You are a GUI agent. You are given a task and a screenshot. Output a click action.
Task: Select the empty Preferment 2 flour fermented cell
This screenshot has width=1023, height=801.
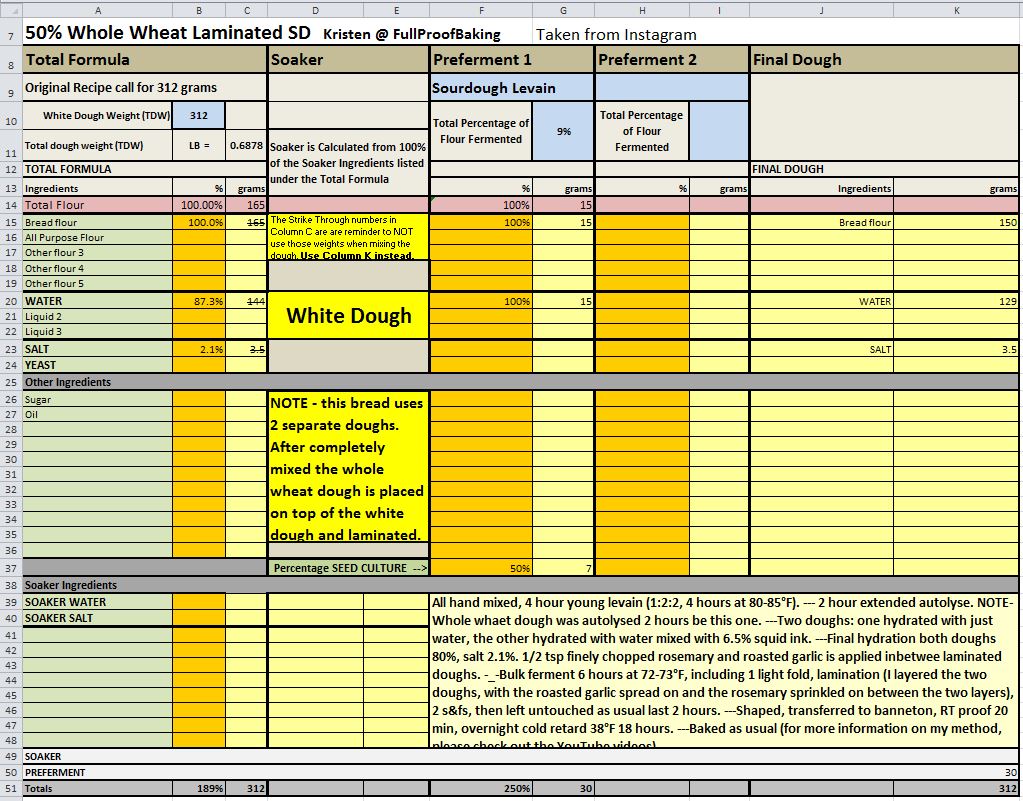click(719, 131)
